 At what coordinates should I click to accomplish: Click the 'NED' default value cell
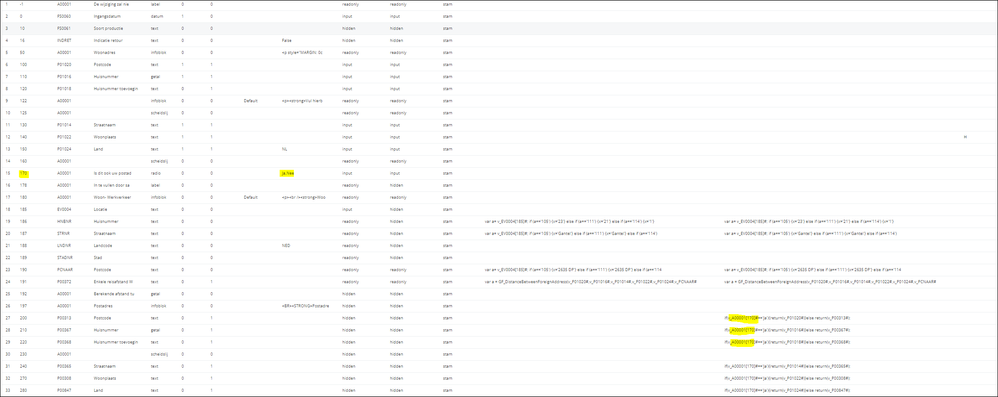point(285,246)
